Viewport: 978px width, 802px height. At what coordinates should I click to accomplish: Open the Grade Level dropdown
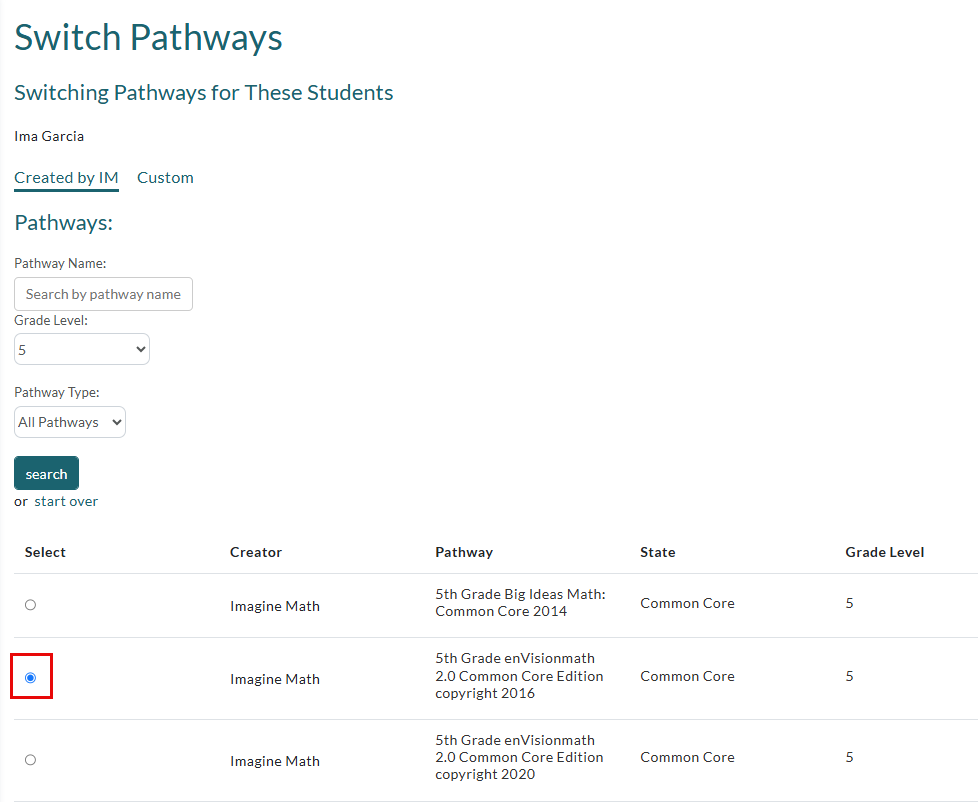pos(82,349)
